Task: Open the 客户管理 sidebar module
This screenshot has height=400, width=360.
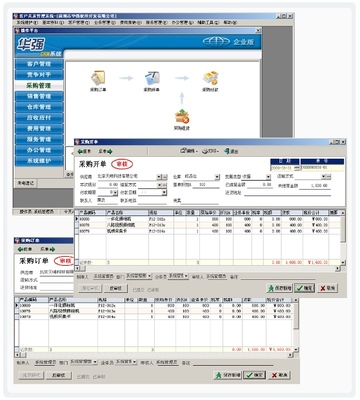Action: pos(39,64)
